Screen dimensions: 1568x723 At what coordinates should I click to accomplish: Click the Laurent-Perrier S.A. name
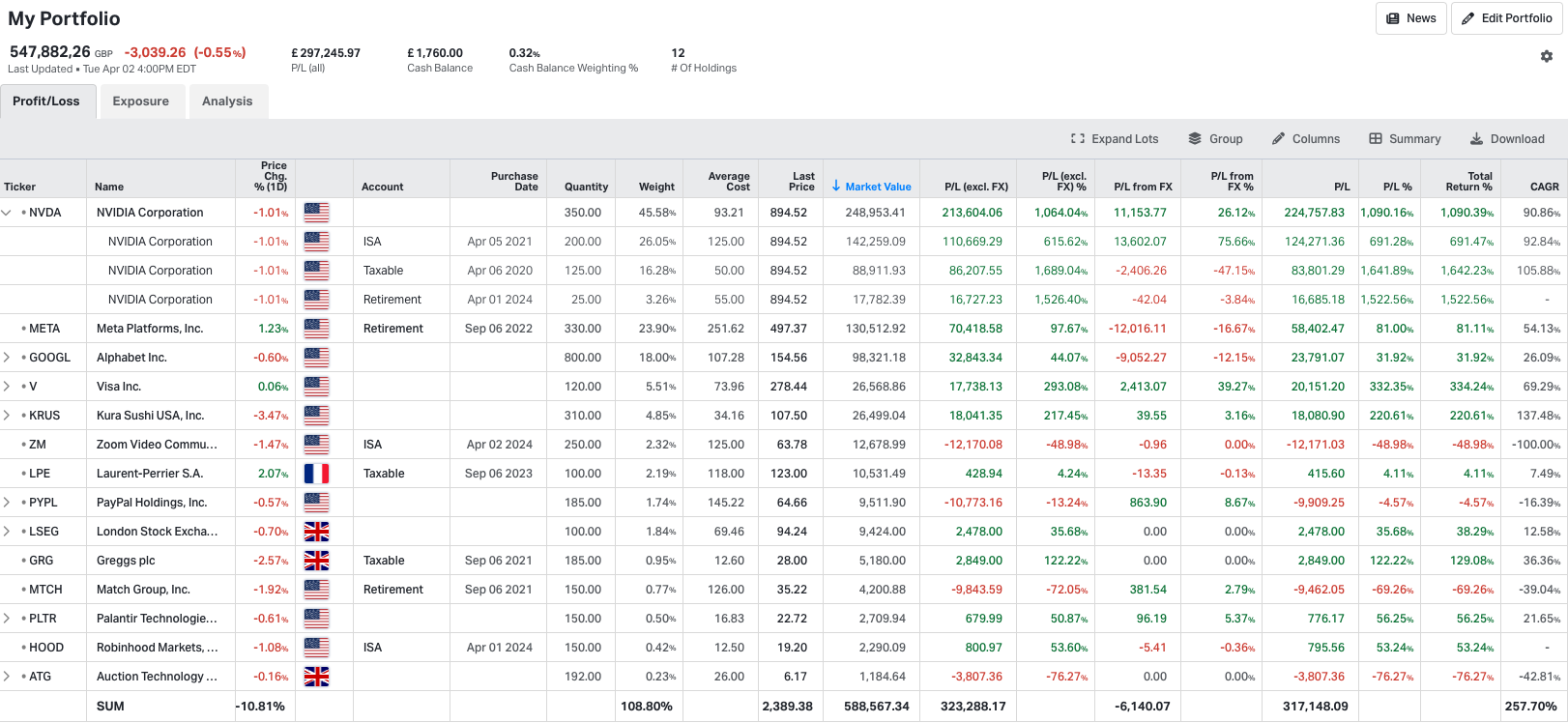coord(150,474)
